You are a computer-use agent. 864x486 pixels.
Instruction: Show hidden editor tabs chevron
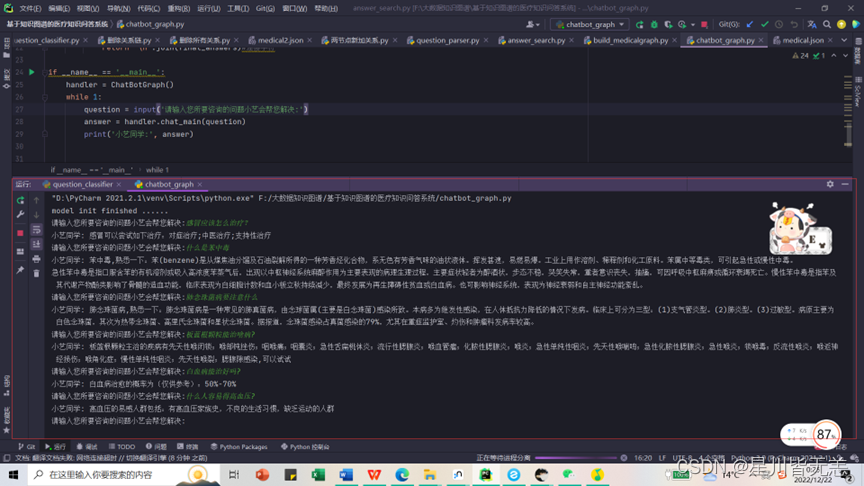tap(844, 40)
